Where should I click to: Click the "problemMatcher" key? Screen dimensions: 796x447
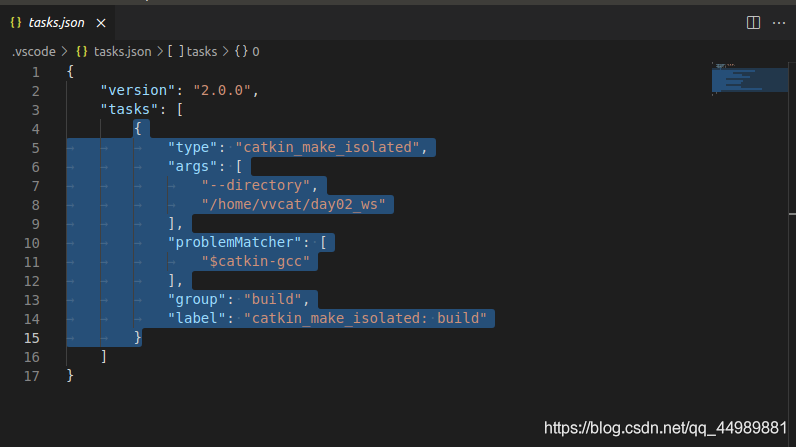(x=235, y=242)
